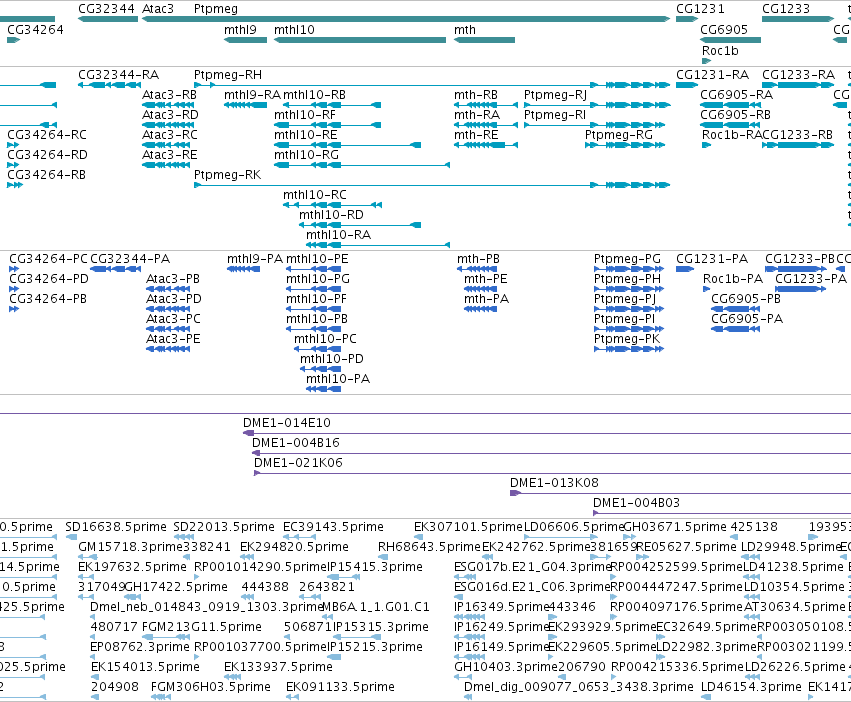Click the Ptpmeg gene name in gene track
This screenshot has width=851, height=702.
(x=215, y=9)
